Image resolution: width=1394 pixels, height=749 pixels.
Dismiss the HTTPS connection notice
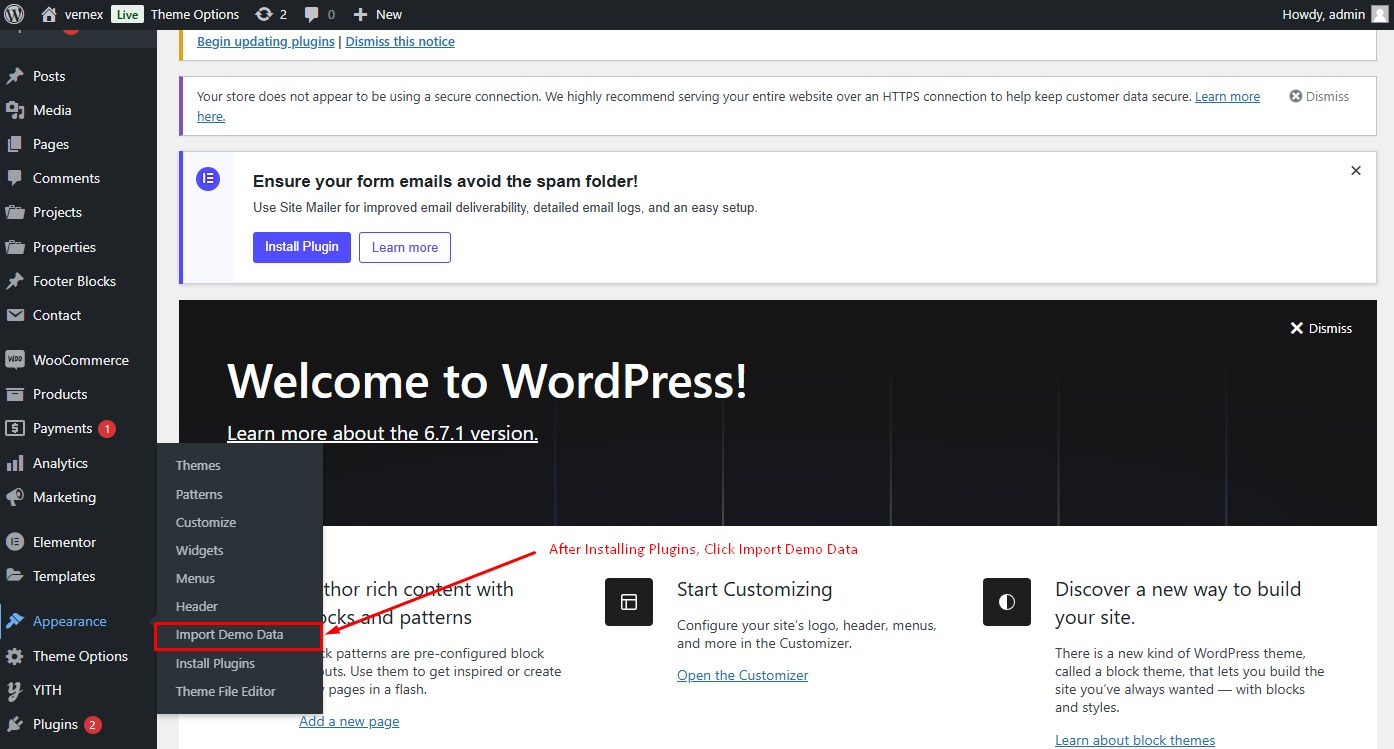click(x=1319, y=97)
